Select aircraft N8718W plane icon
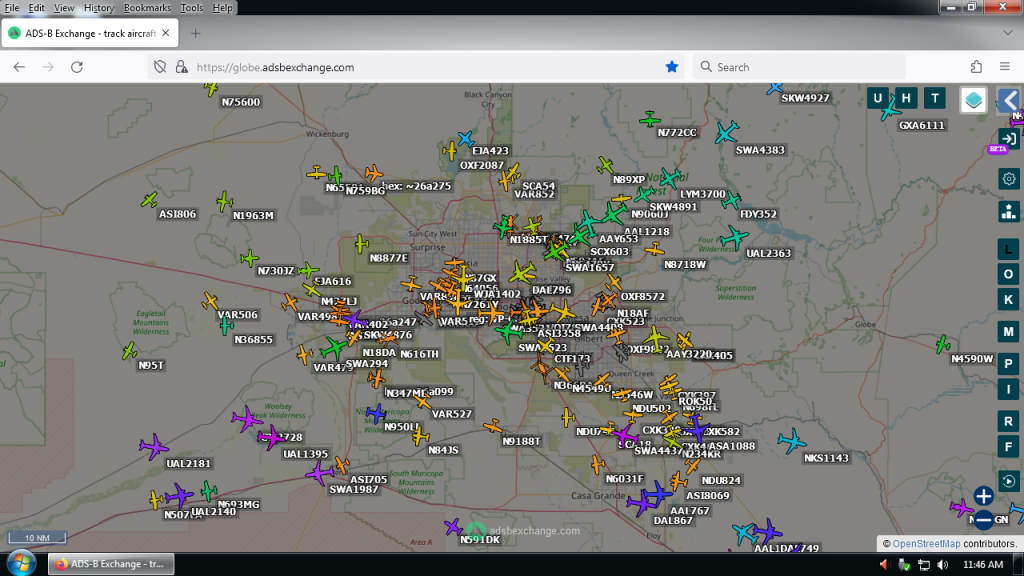The height and width of the screenshot is (576, 1024). coord(654,249)
